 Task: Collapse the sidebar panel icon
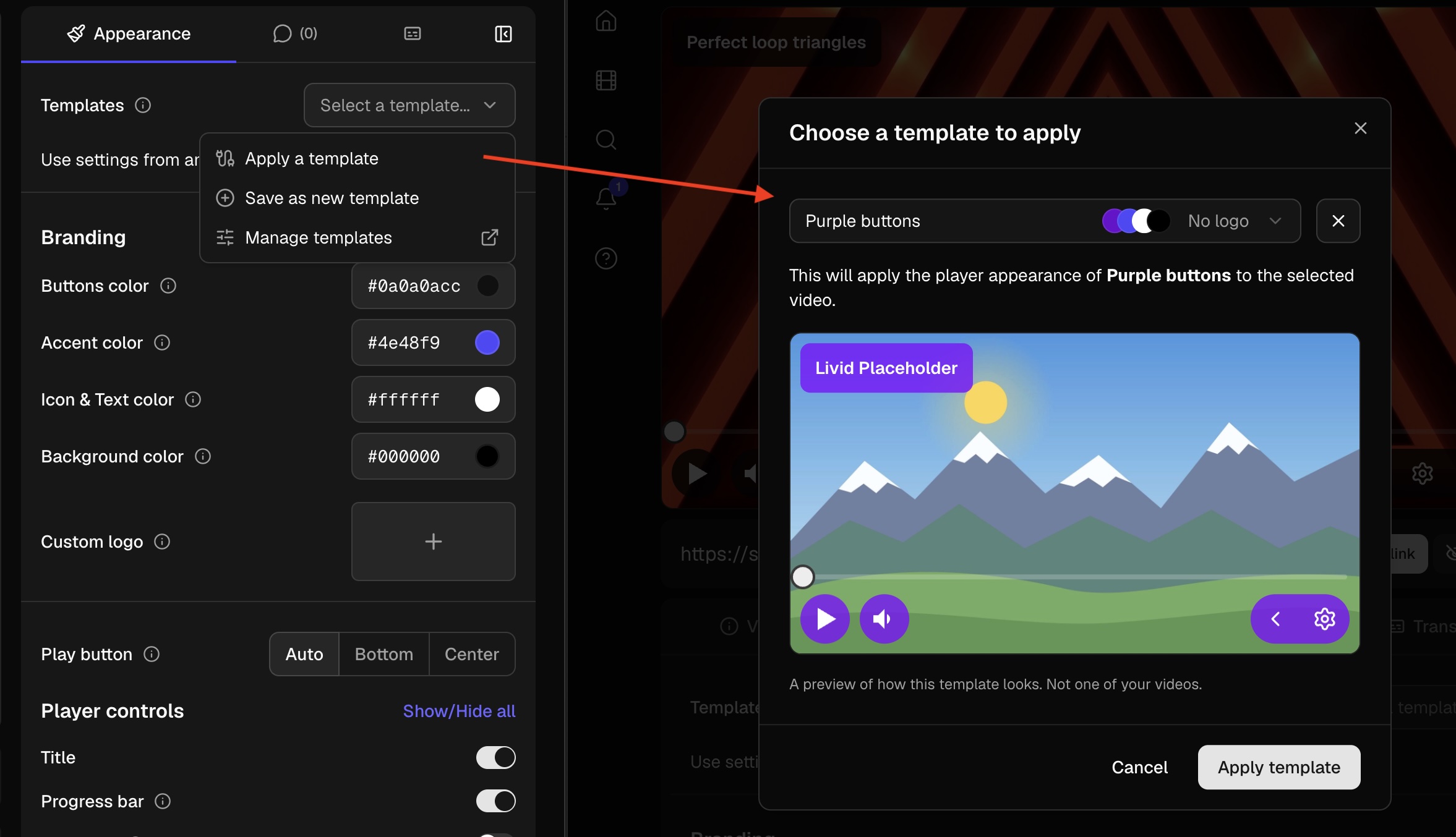tap(503, 33)
